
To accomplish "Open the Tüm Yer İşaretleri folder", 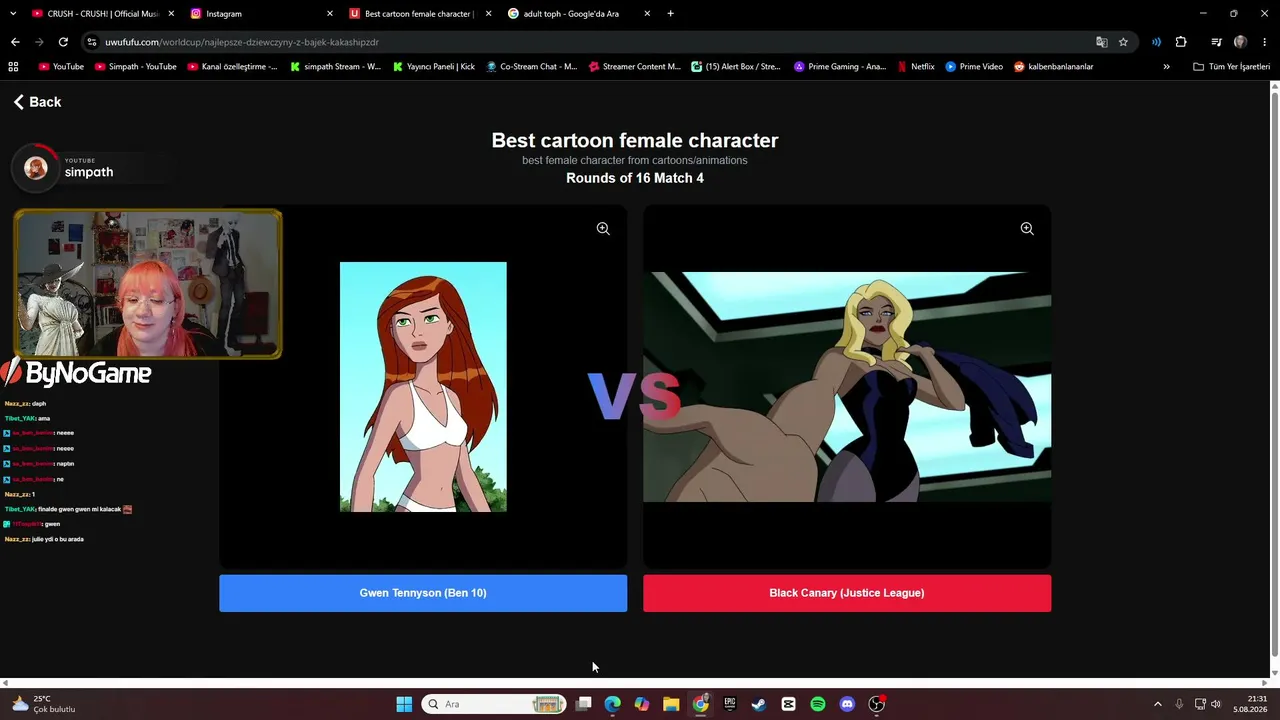I will (1231, 67).
